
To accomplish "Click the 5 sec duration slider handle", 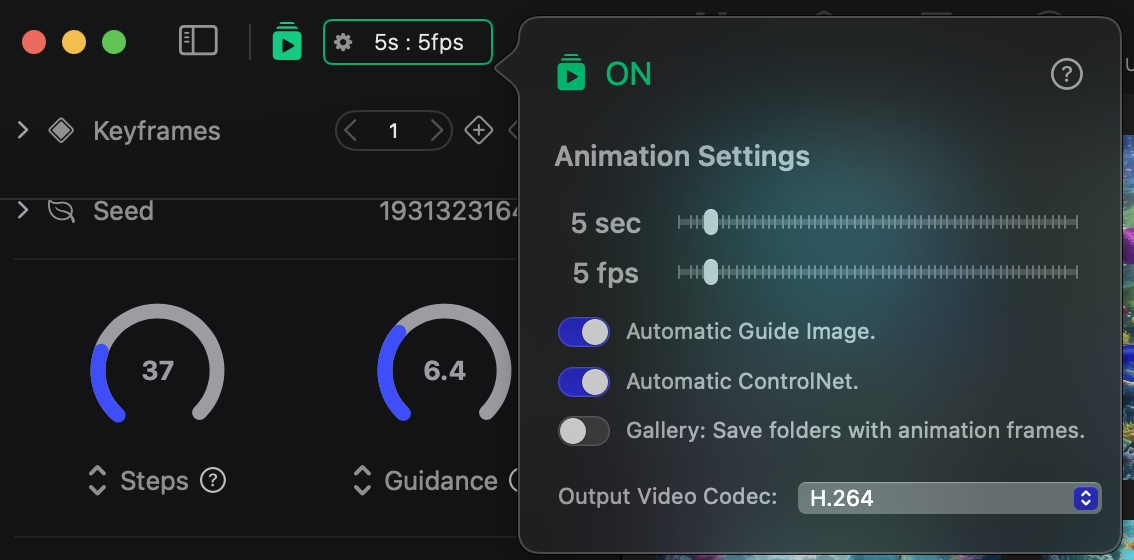I will pyautogui.click(x=710, y=222).
